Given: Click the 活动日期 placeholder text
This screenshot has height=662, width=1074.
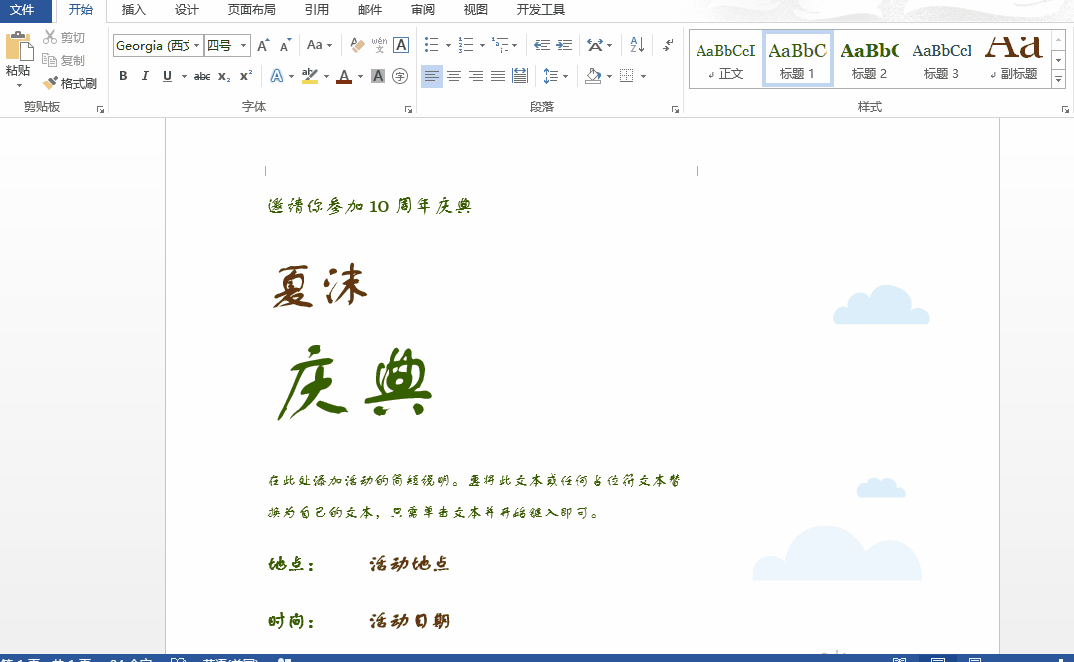Looking at the screenshot, I should pyautogui.click(x=410, y=621).
